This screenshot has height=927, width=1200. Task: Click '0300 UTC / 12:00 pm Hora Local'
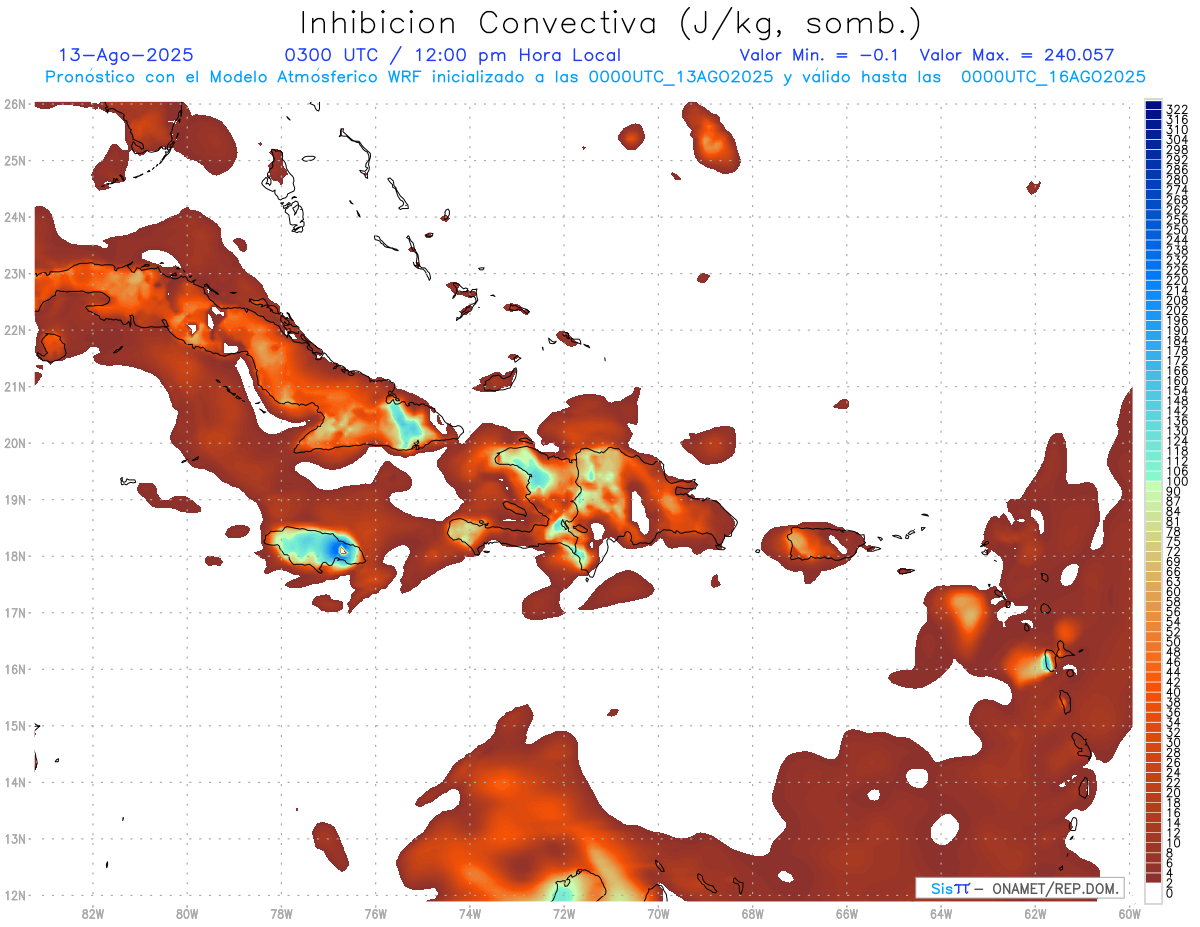click(x=453, y=56)
